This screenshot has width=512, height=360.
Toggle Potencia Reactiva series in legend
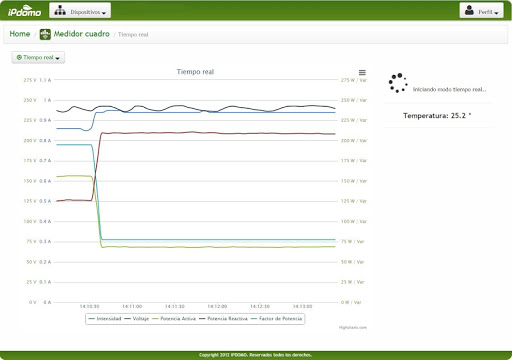tap(223, 319)
